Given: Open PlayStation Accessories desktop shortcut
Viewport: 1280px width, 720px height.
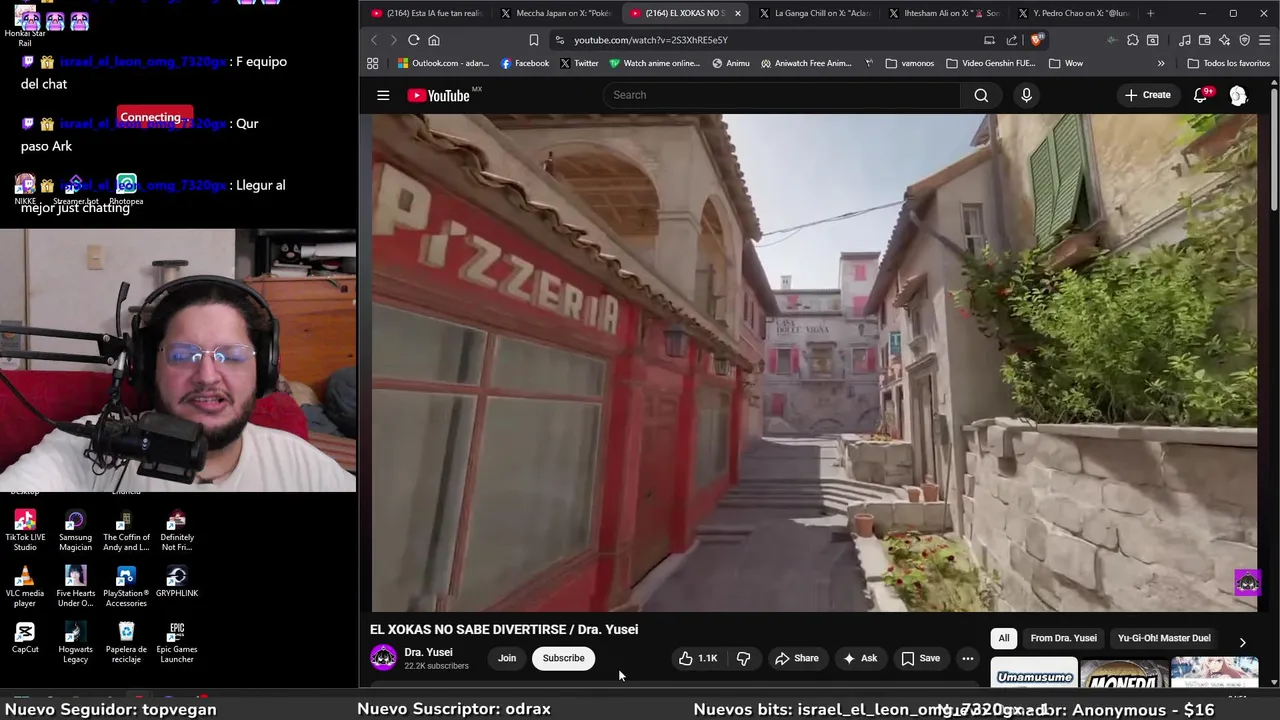Looking at the screenshot, I should tap(126, 587).
